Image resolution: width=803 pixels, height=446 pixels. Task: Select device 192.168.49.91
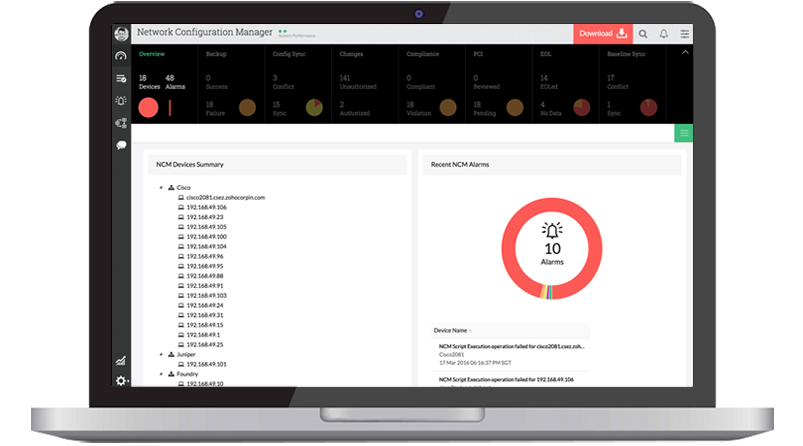click(204, 286)
